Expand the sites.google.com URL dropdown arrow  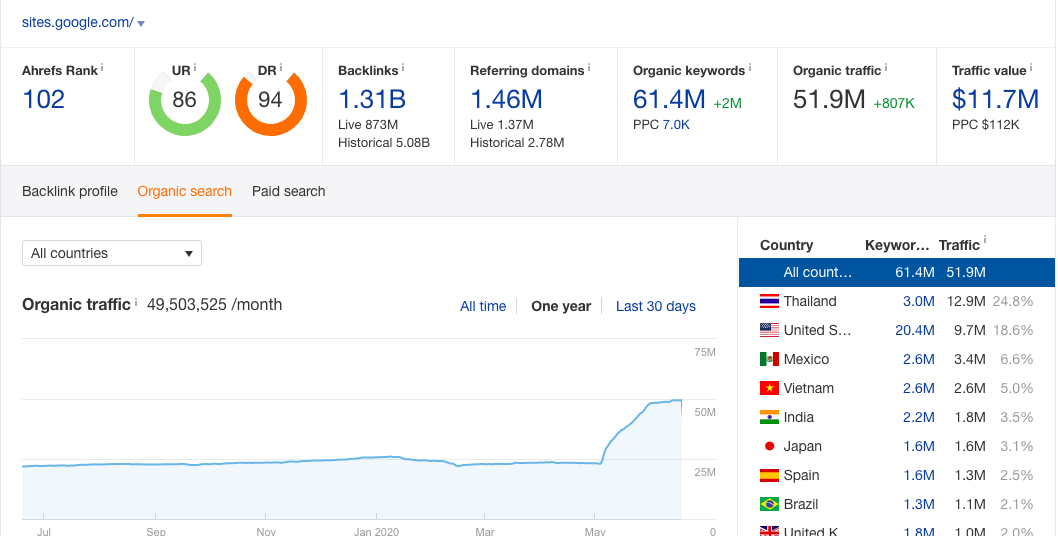(x=140, y=24)
